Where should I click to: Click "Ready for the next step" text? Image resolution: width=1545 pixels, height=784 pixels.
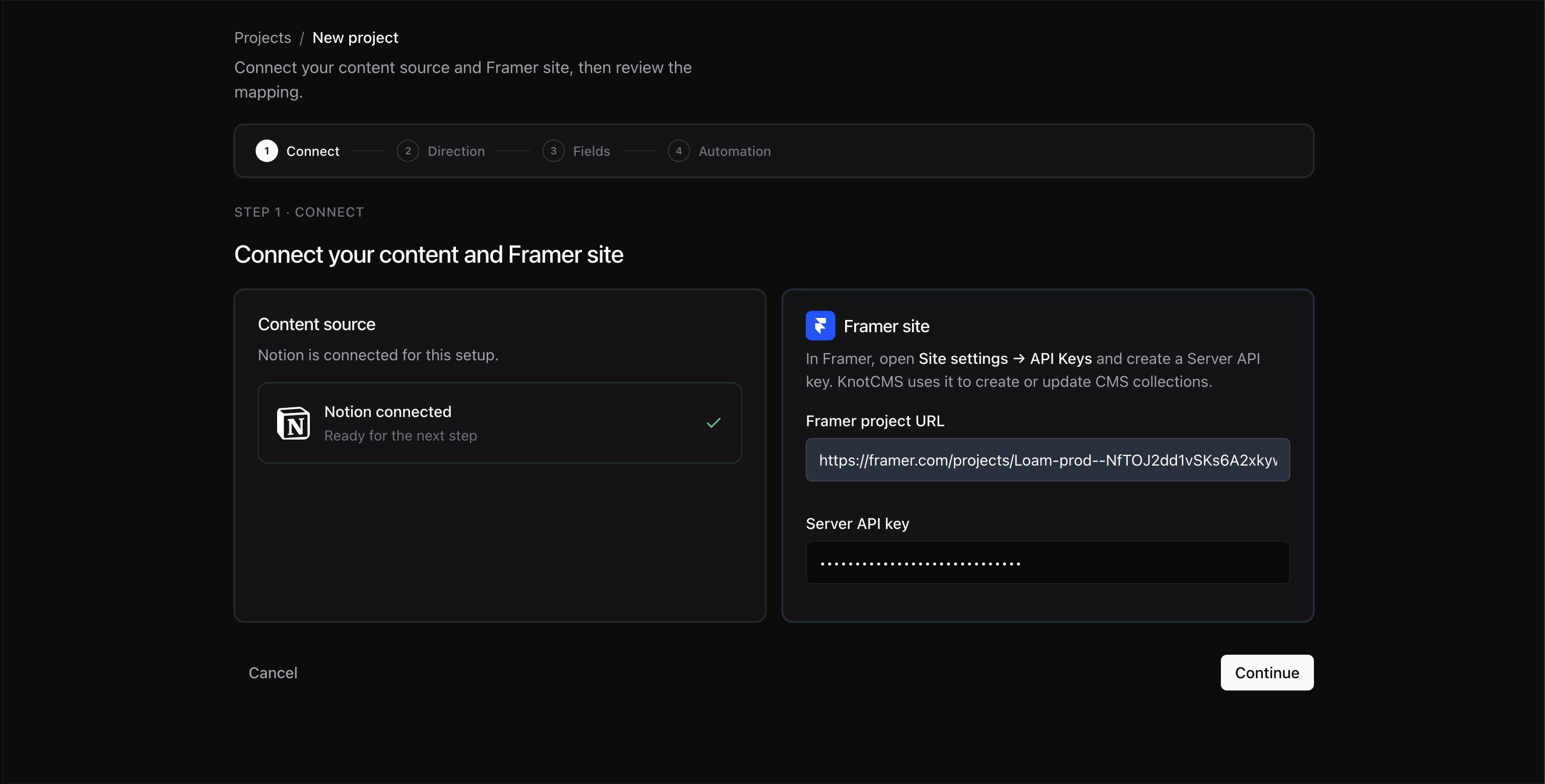click(401, 436)
